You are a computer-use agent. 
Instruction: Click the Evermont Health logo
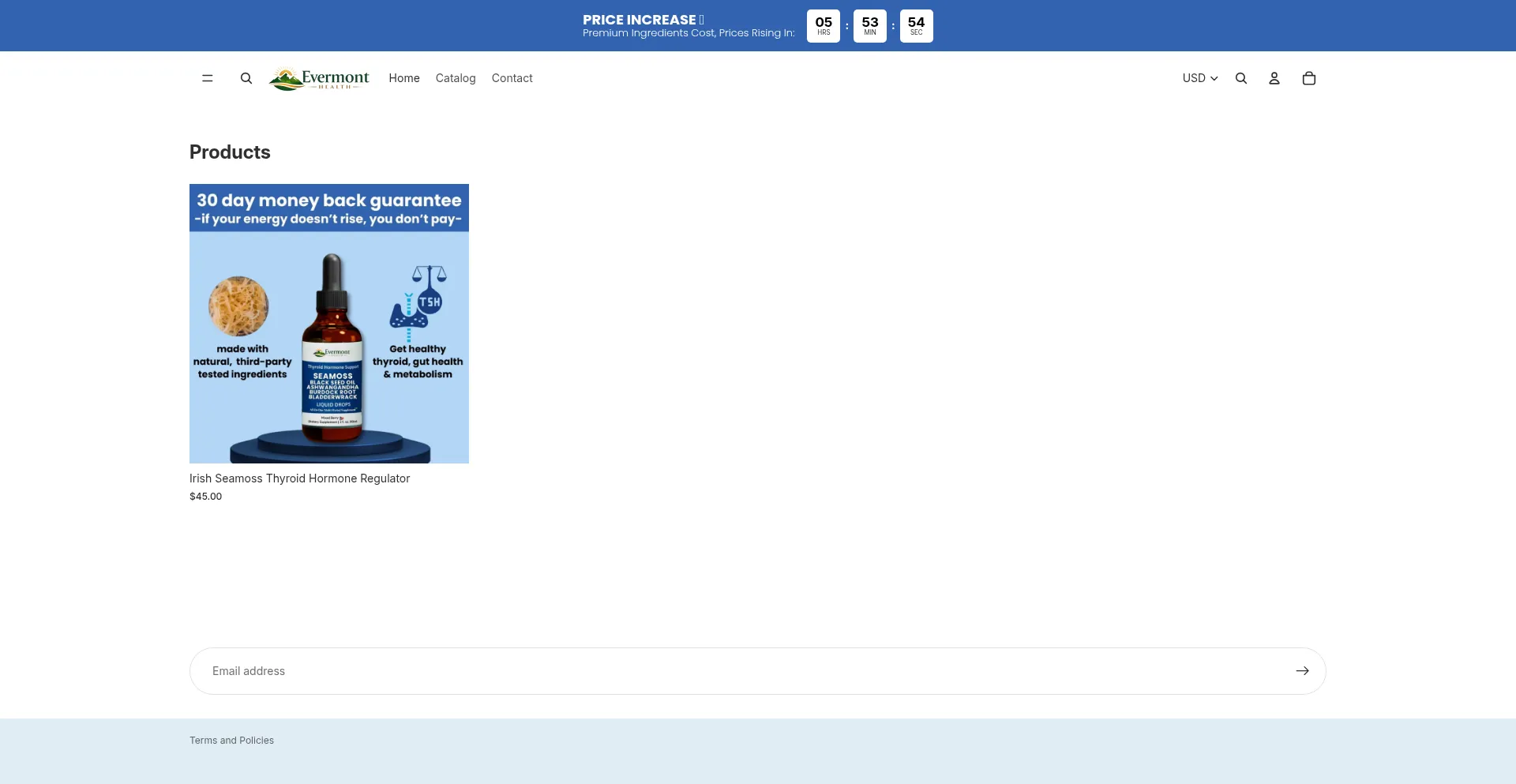[x=319, y=79]
